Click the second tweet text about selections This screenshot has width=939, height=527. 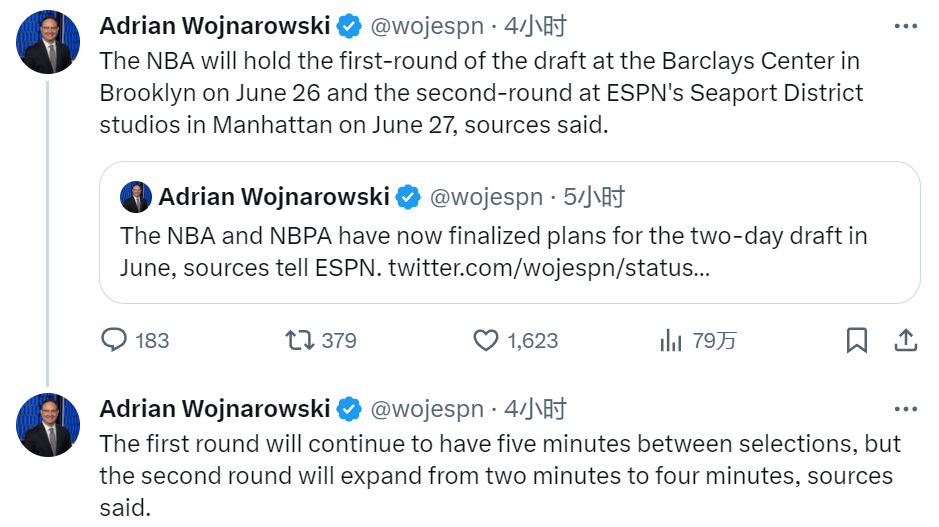pyautogui.click(x=500, y=476)
